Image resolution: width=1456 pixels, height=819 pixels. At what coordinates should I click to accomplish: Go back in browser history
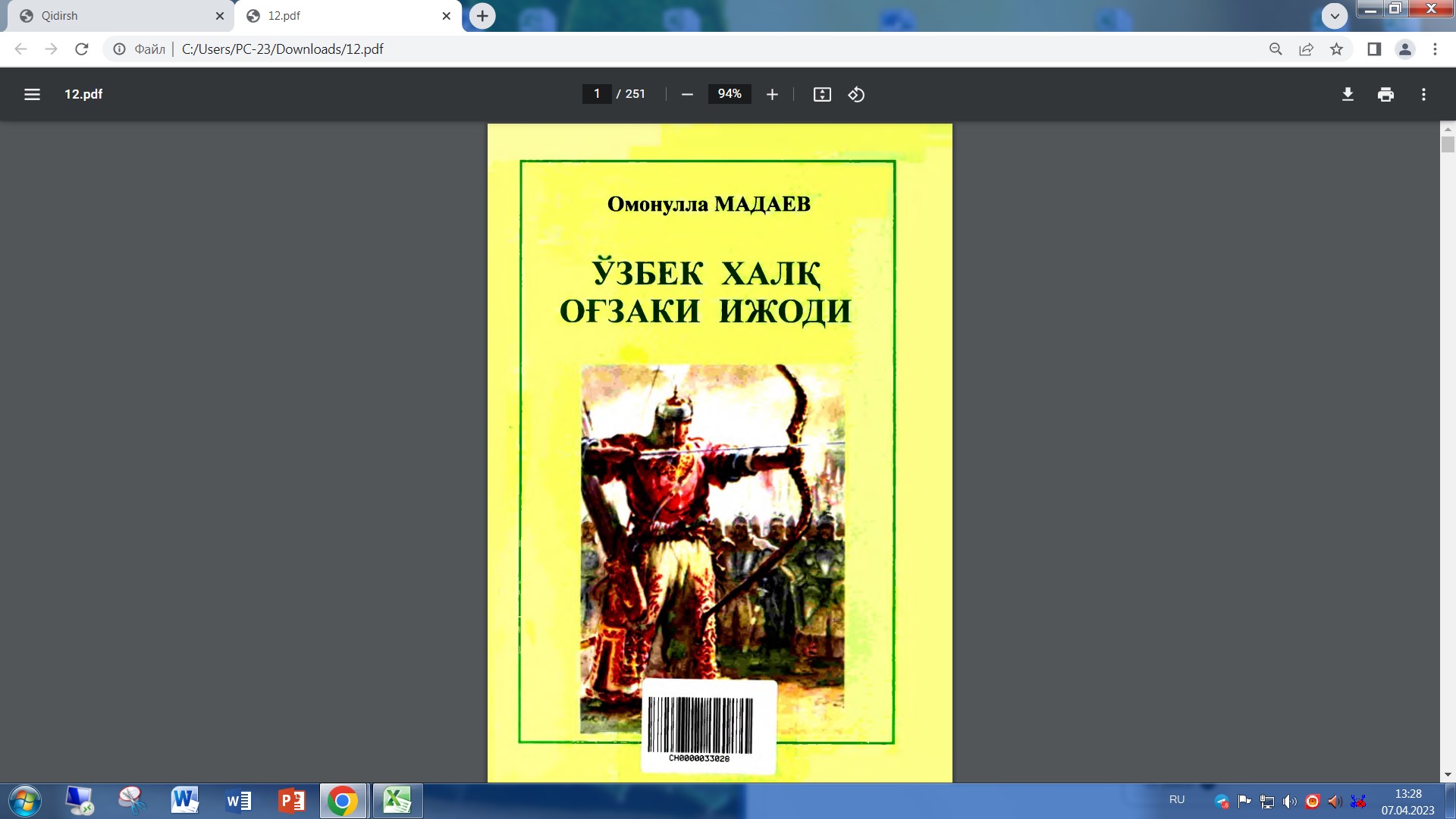(x=21, y=49)
